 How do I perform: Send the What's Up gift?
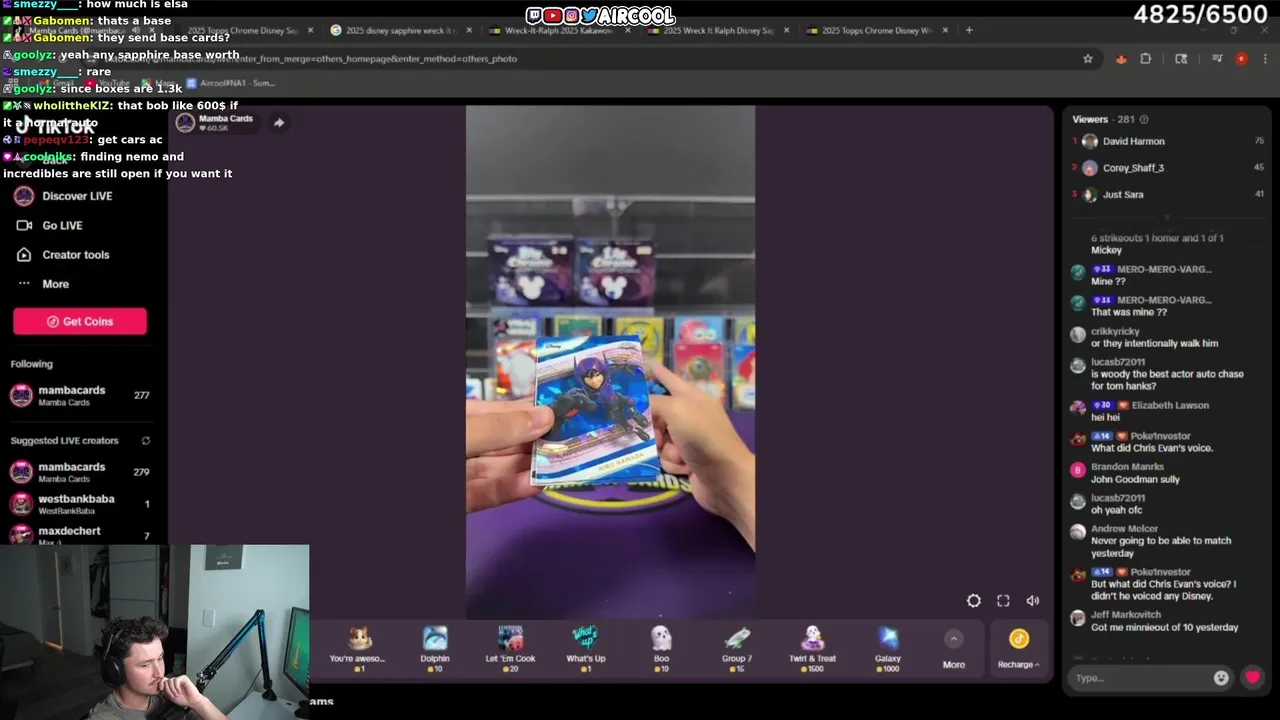[585, 648]
